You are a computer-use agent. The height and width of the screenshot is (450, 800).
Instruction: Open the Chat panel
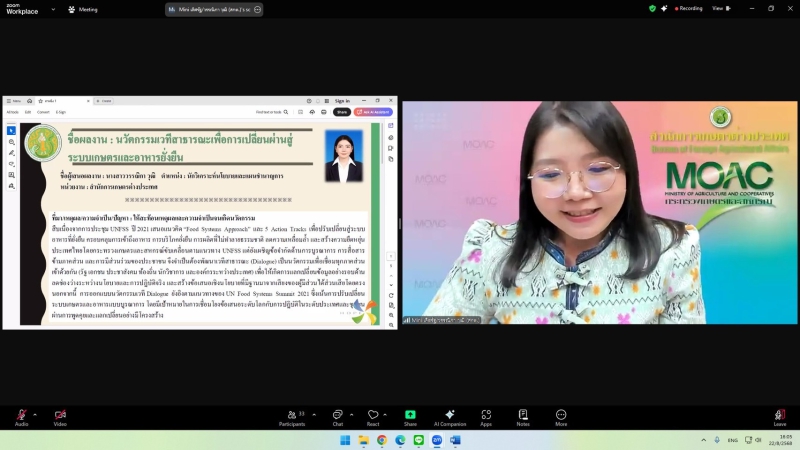click(x=338, y=415)
